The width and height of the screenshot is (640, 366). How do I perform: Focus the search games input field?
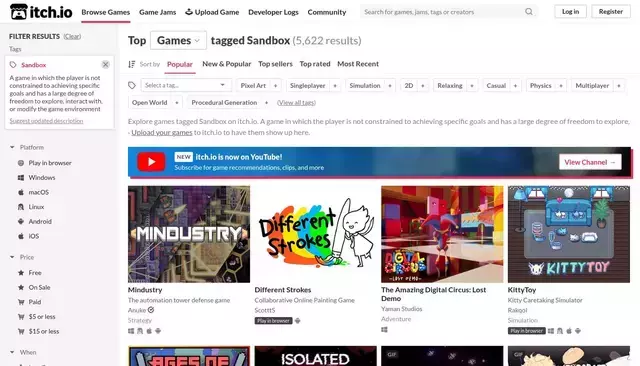(x=443, y=12)
